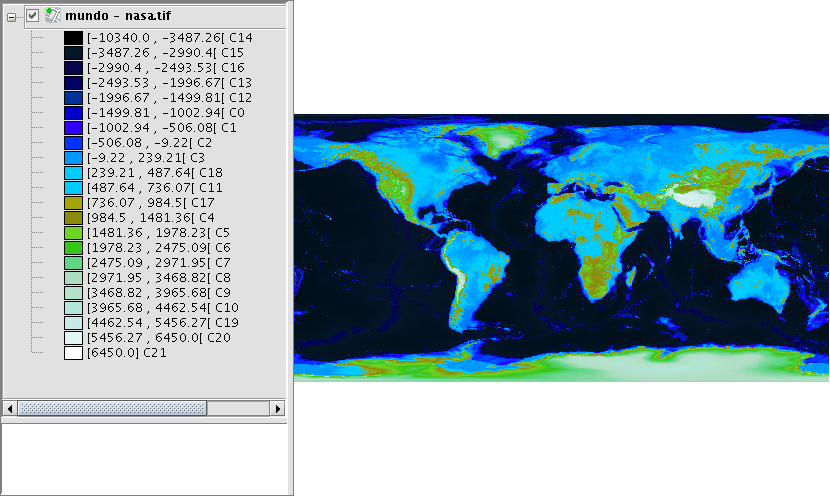
Task: Click the color swatch for class C9
Action: [74, 293]
